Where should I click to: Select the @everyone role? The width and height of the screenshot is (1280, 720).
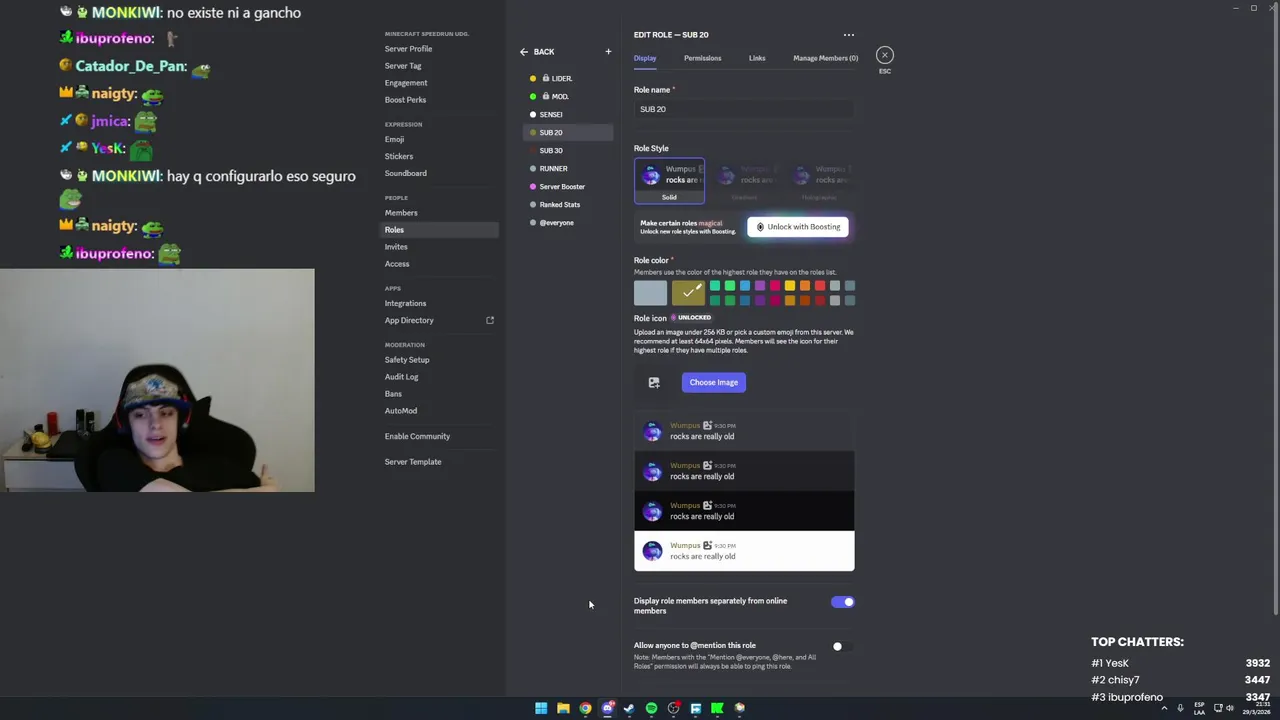[x=567, y=222]
